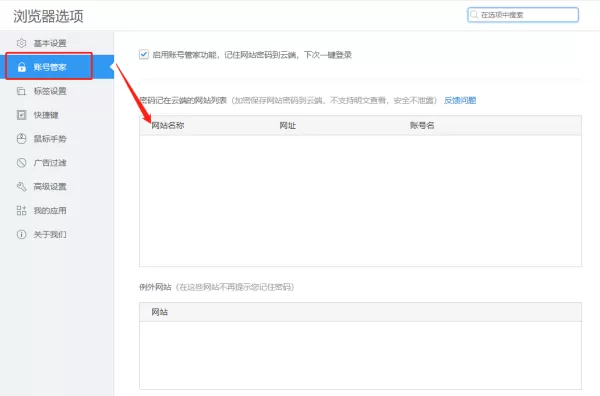Image resolution: width=600 pixels, height=396 pixels.
Task: Click the 反馈问题 link
Action: tap(460, 100)
